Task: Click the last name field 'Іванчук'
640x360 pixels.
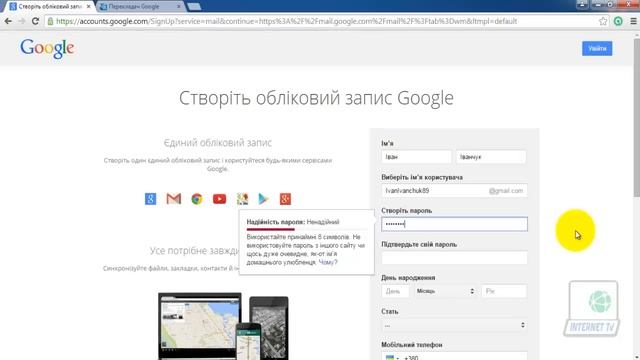Action: [x=491, y=157]
